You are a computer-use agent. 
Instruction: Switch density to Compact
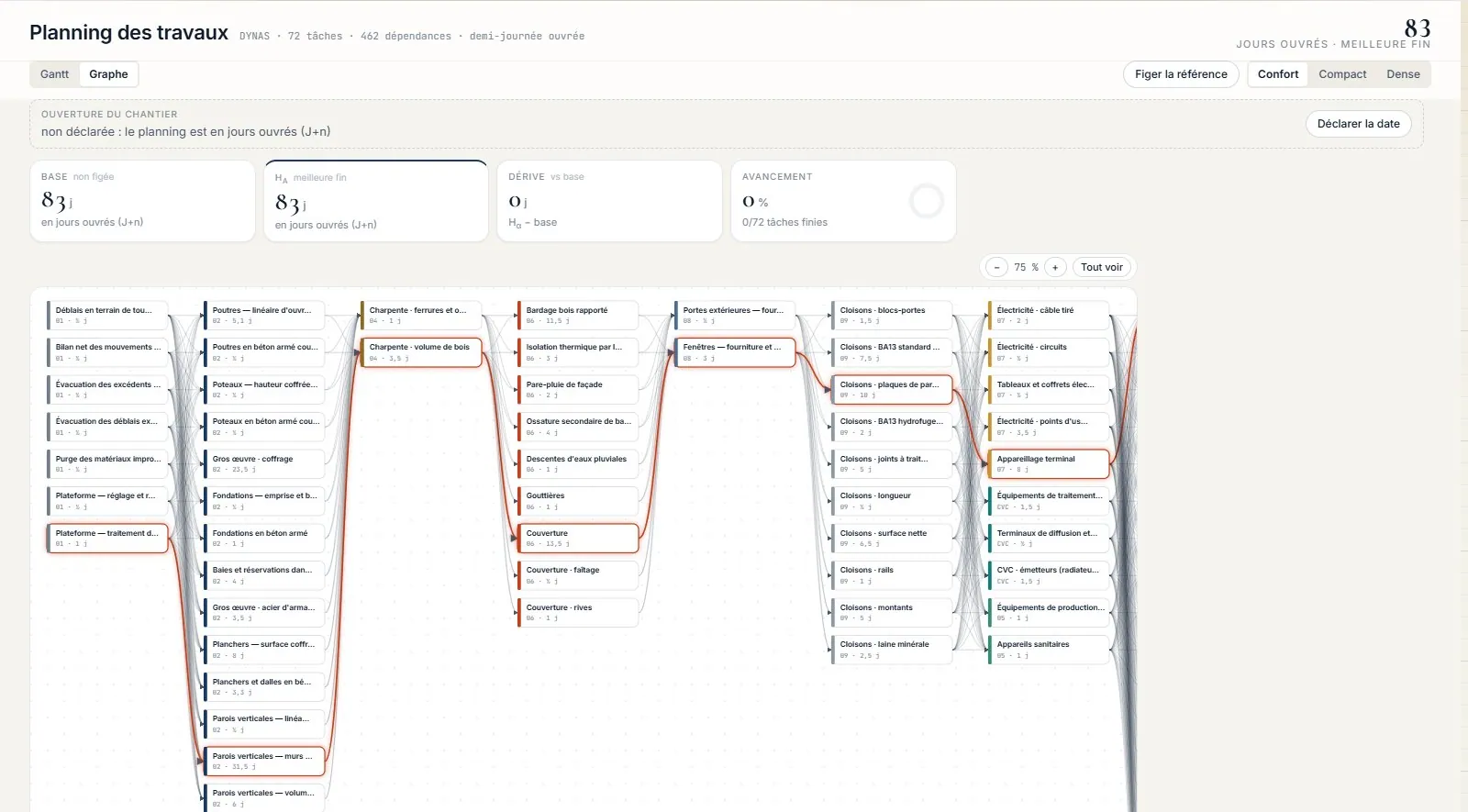tap(1342, 74)
